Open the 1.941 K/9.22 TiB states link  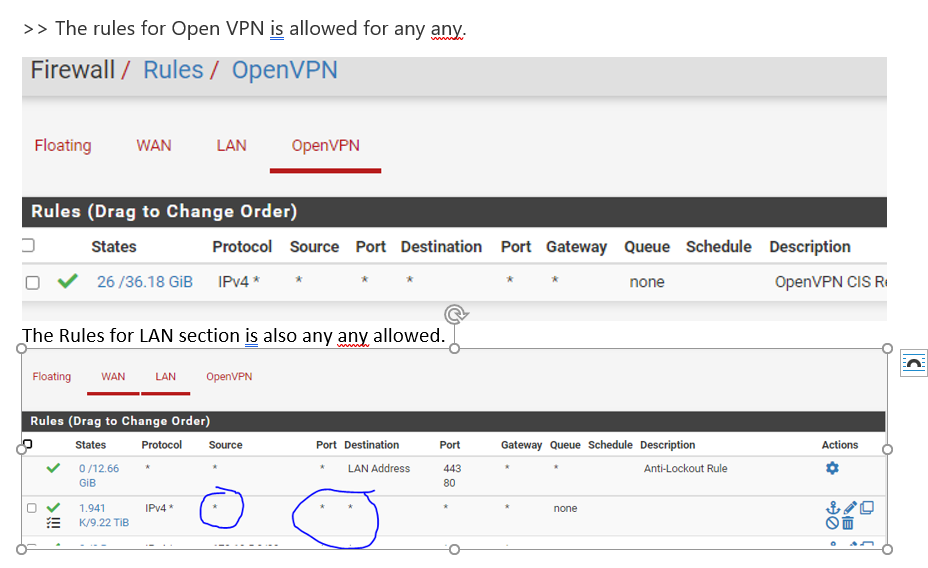point(104,515)
